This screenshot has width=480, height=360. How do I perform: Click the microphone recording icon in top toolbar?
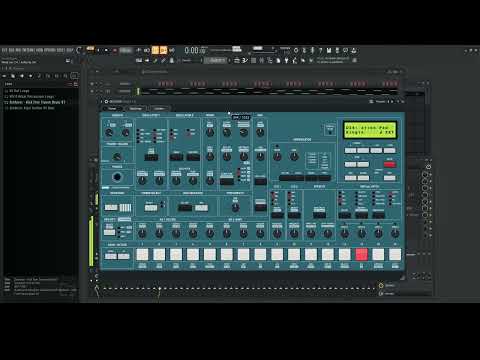(312, 50)
